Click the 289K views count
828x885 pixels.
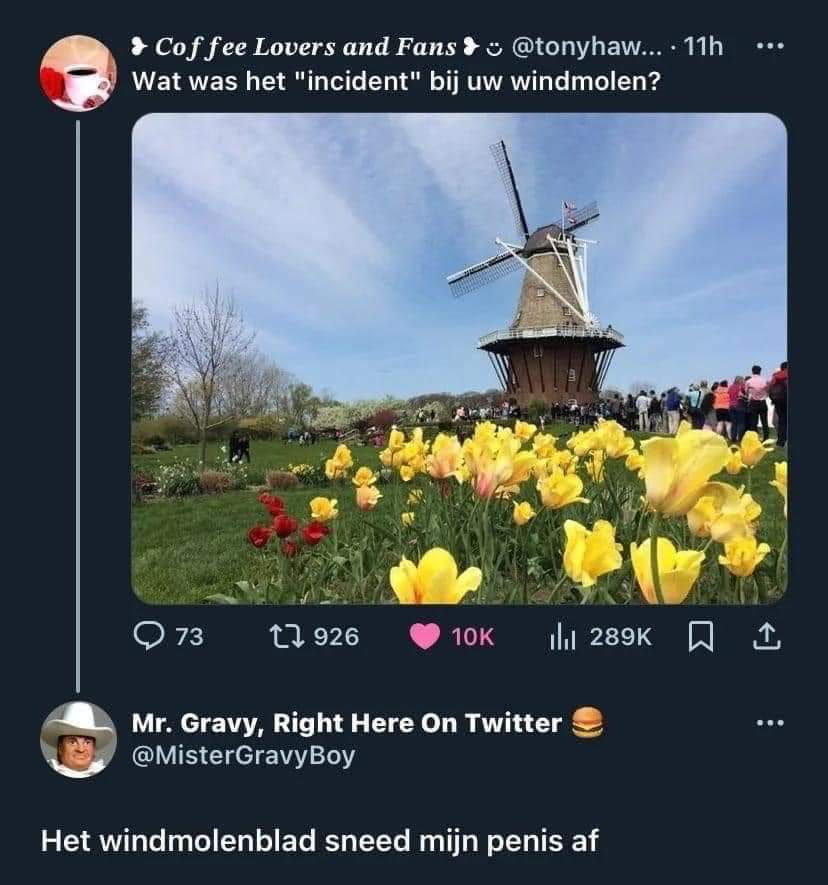tap(620, 636)
